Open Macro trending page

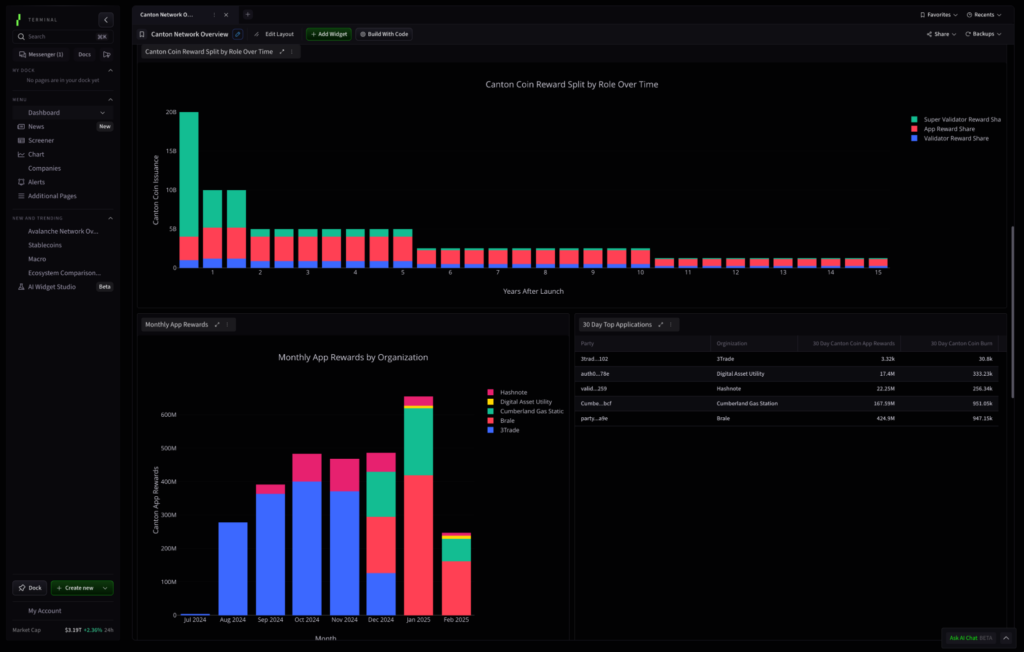pos(37,259)
